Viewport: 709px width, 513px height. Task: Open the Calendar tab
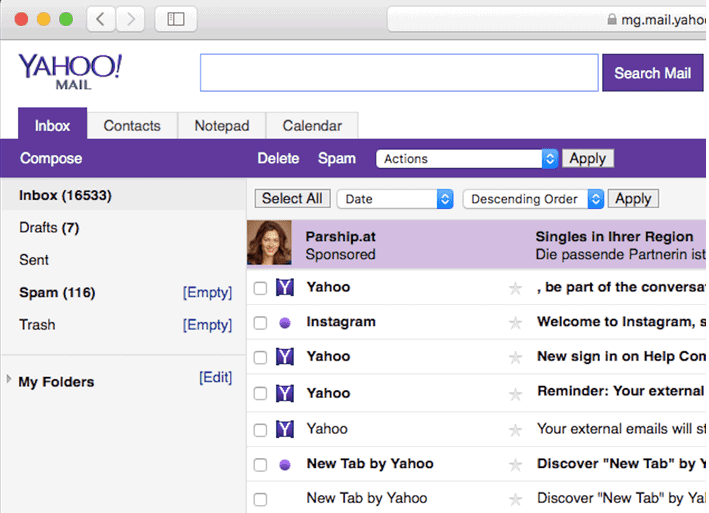[312, 126]
